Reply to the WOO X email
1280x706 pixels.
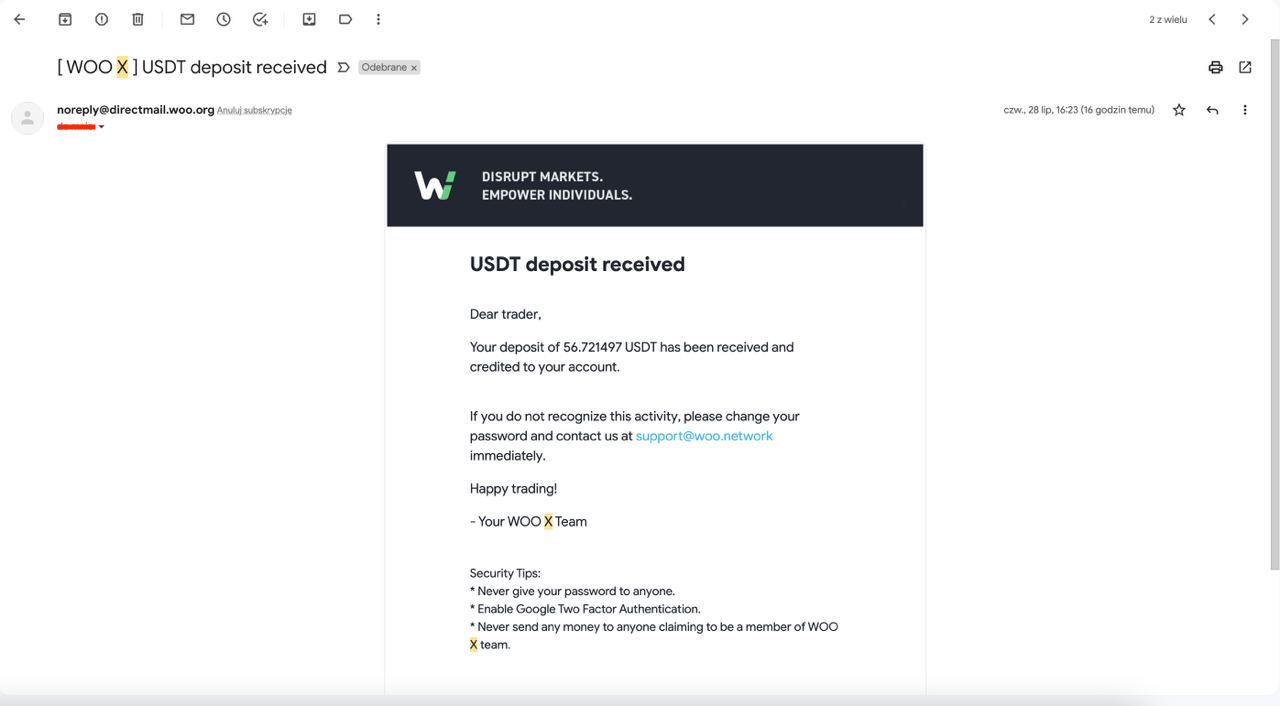pyautogui.click(x=1212, y=110)
